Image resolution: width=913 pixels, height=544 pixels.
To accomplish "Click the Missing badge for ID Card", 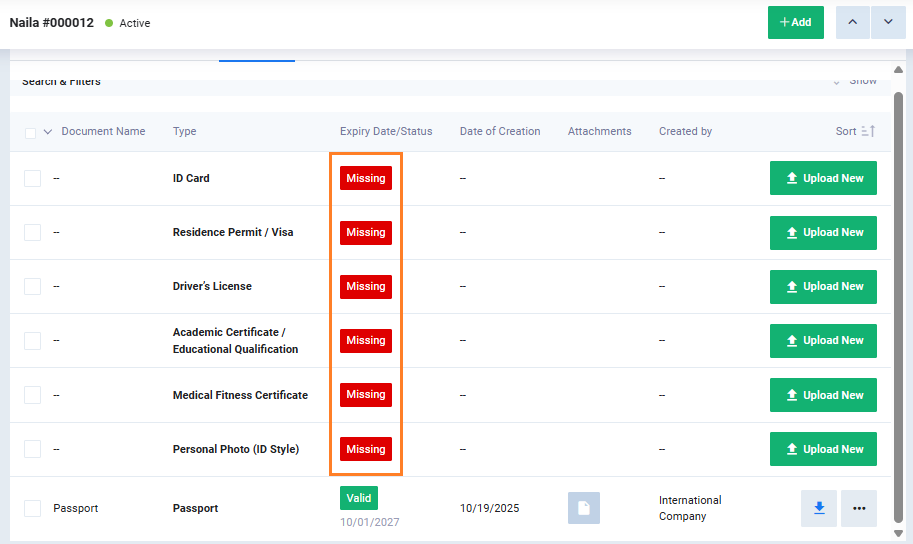I will (x=365, y=178).
